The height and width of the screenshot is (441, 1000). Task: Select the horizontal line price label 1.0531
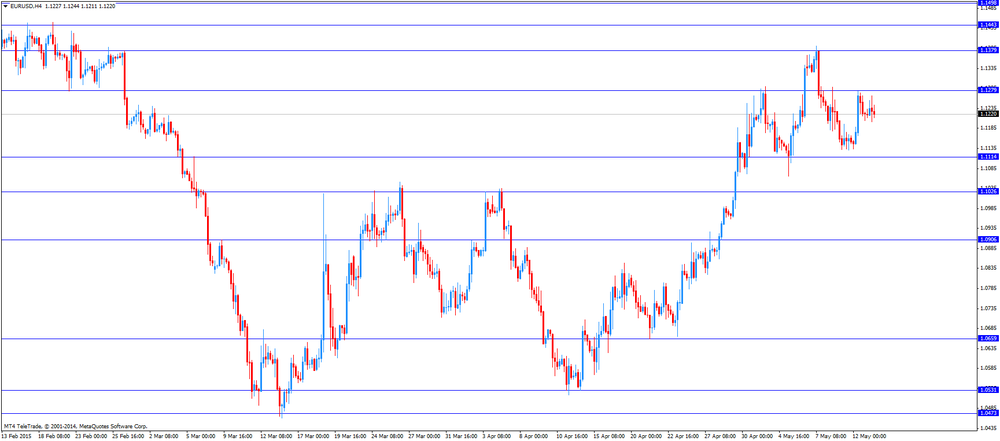[x=988, y=390]
